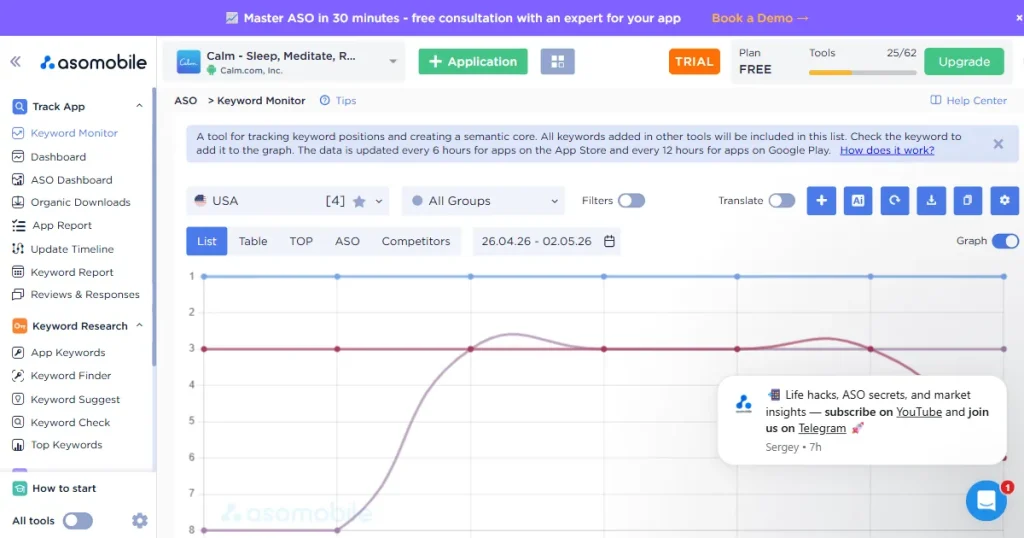Open the blue settings gear icon
This screenshot has height=538, width=1024.
[x=1004, y=200]
